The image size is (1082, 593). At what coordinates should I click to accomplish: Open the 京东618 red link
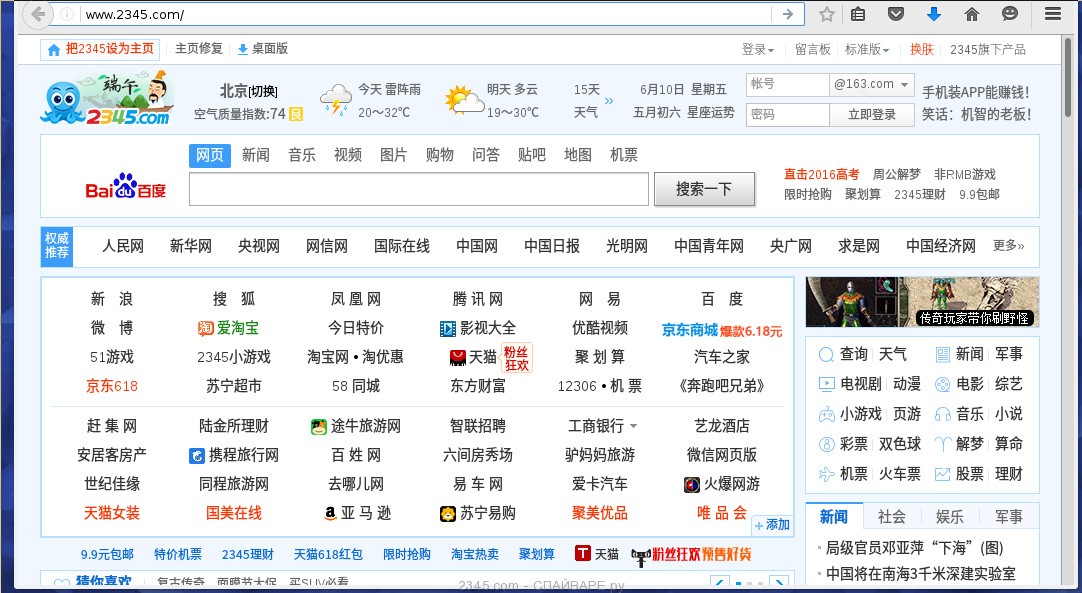(x=112, y=386)
